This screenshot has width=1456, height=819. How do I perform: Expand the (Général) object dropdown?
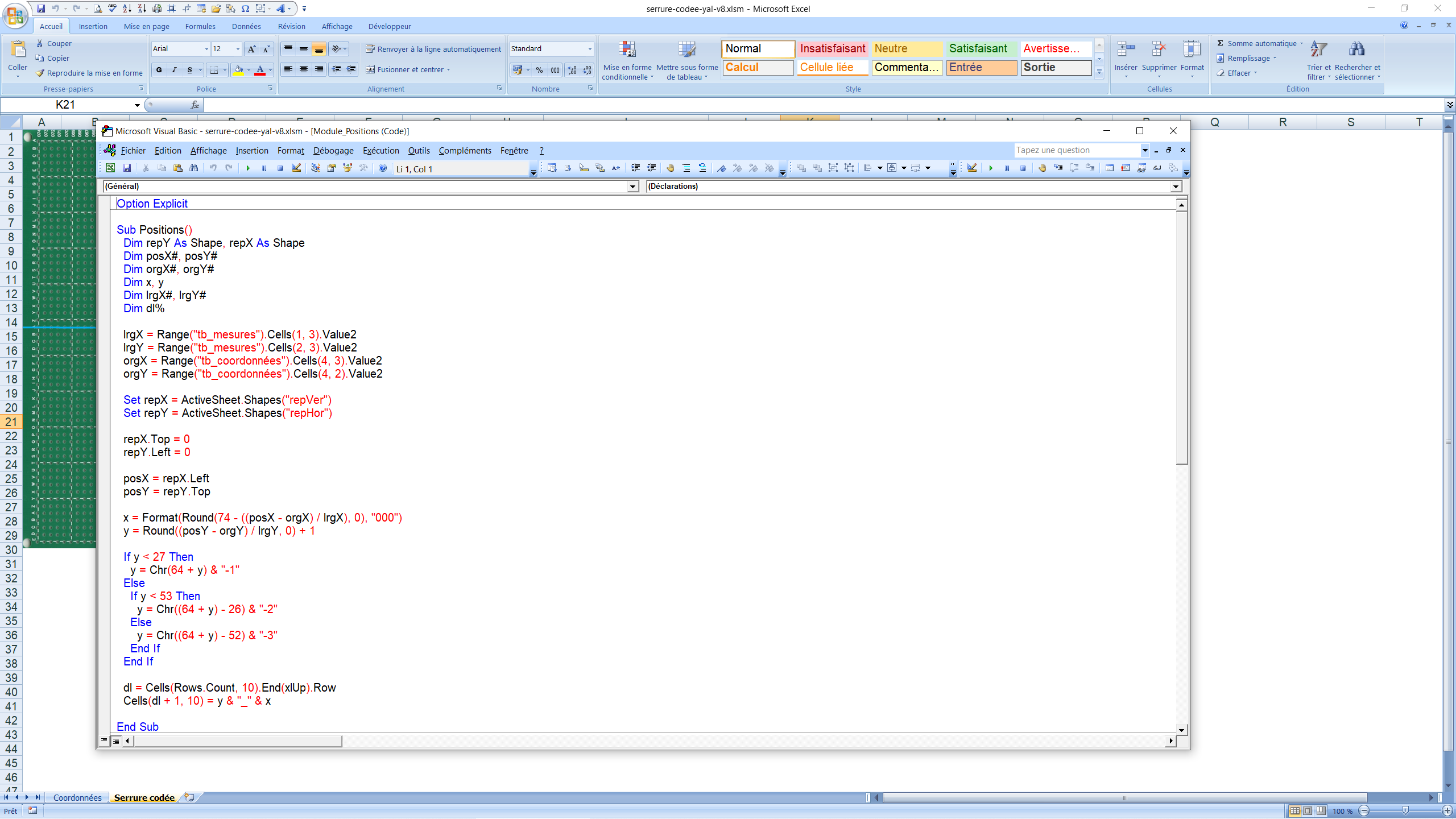pyautogui.click(x=632, y=187)
